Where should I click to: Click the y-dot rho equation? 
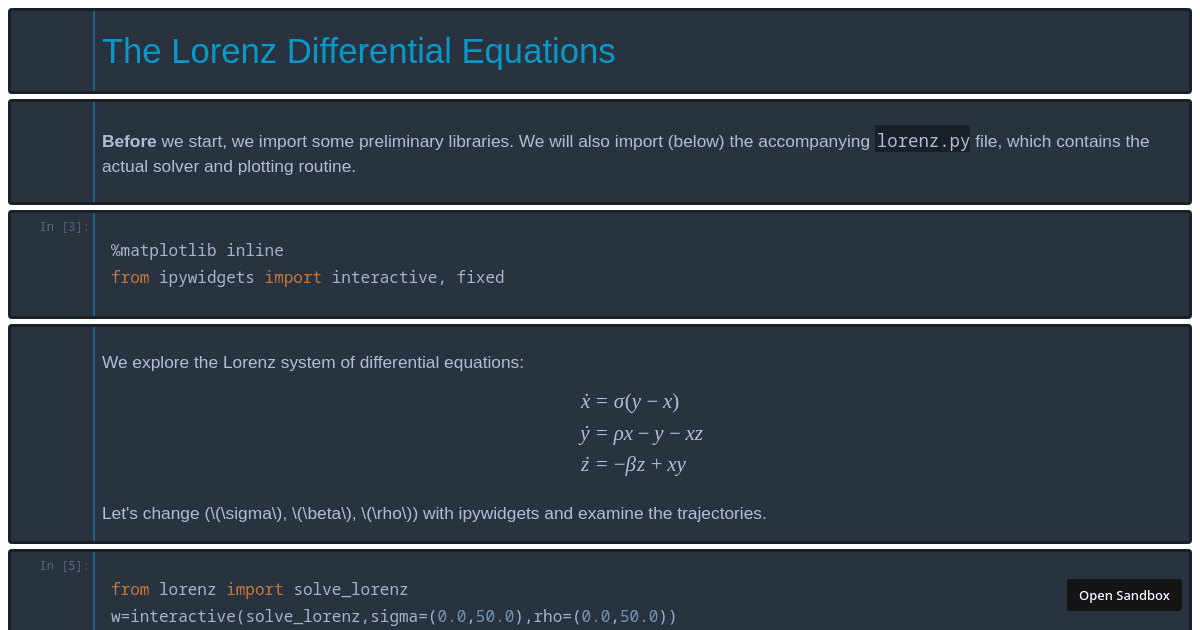(641, 433)
